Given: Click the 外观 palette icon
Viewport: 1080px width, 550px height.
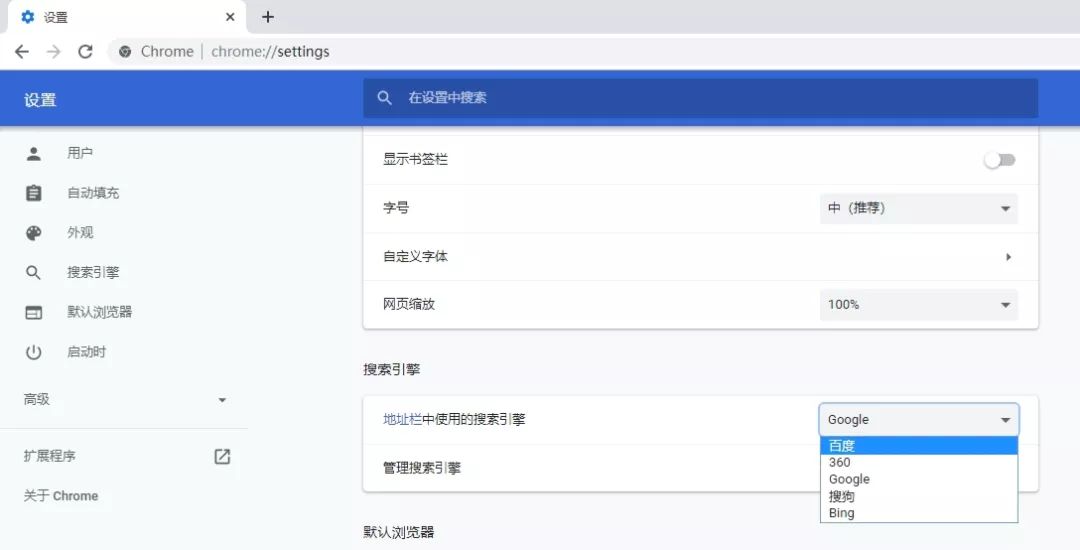Looking at the screenshot, I should pyautogui.click(x=34, y=233).
